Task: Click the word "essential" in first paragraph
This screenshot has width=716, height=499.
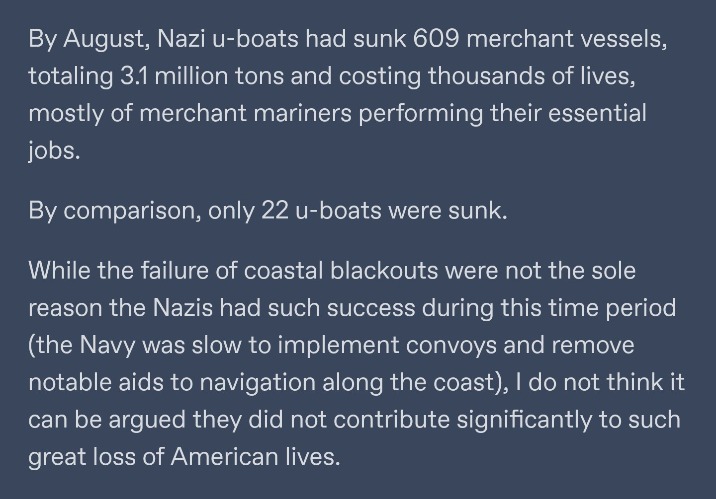Action: coord(597,113)
